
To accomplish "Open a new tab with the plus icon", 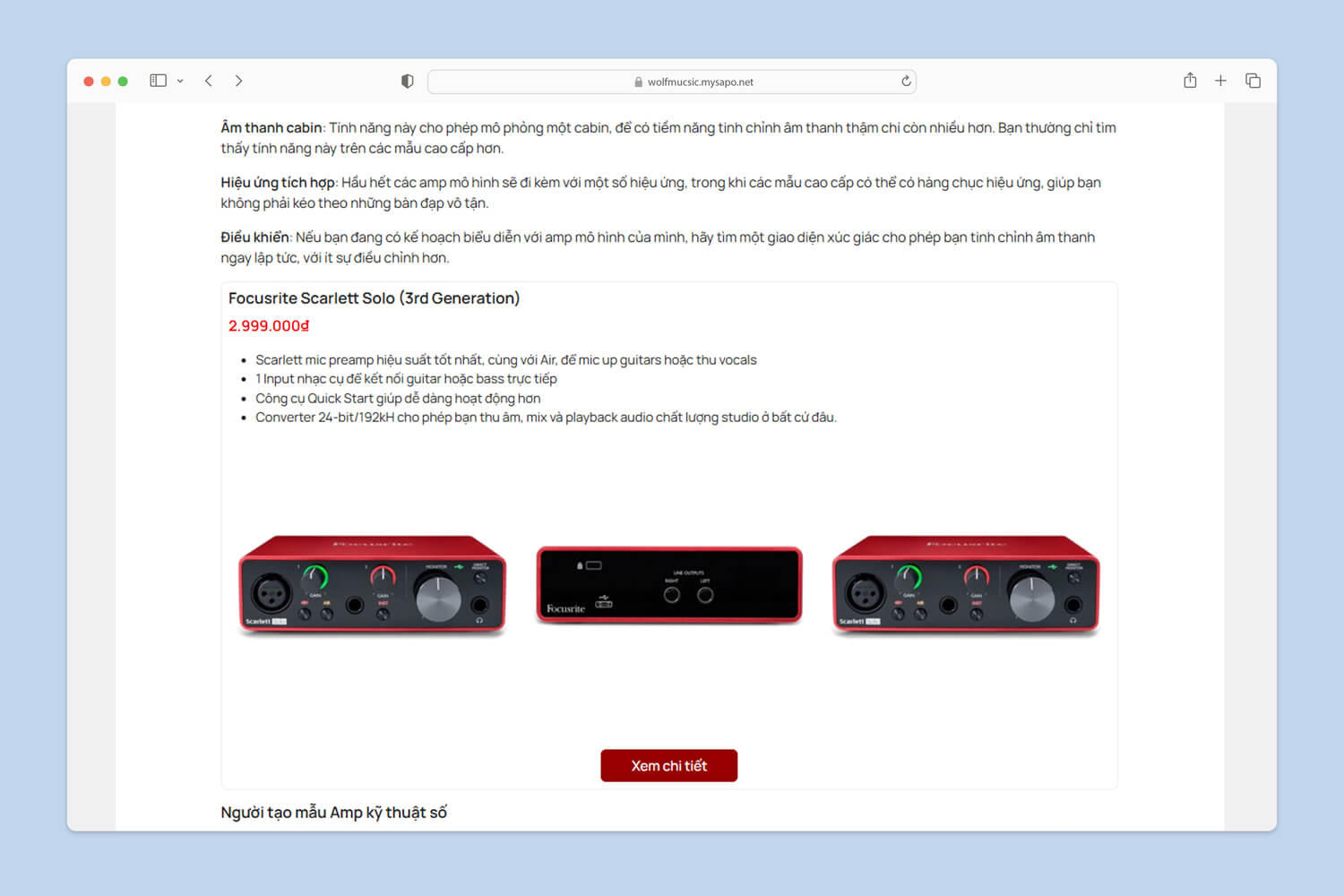I will [1220, 81].
